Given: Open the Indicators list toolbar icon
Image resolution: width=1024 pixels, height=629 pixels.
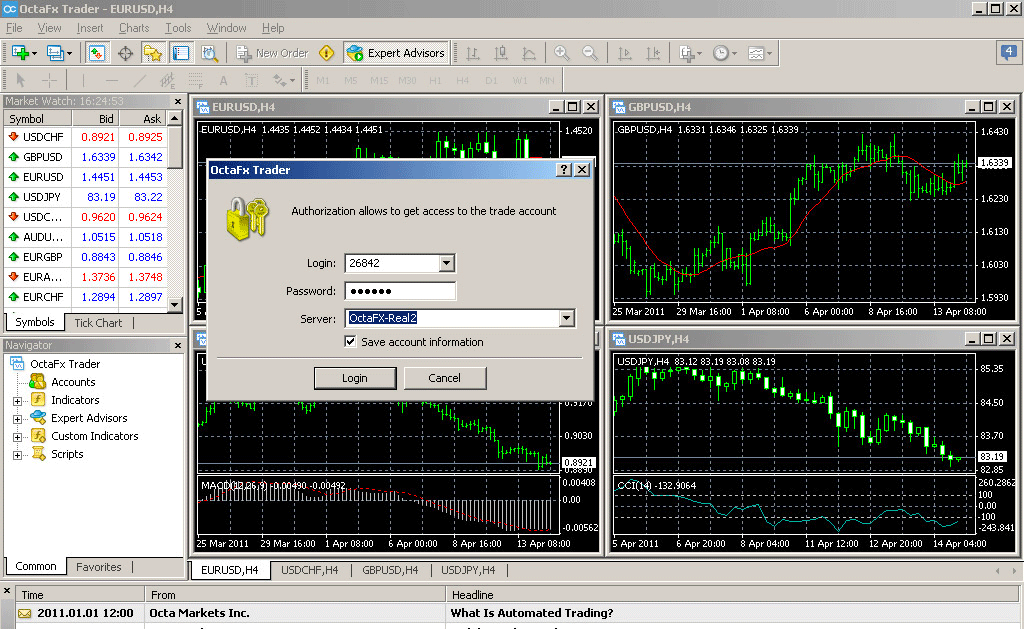Looking at the screenshot, I should pyautogui.click(x=685, y=52).
